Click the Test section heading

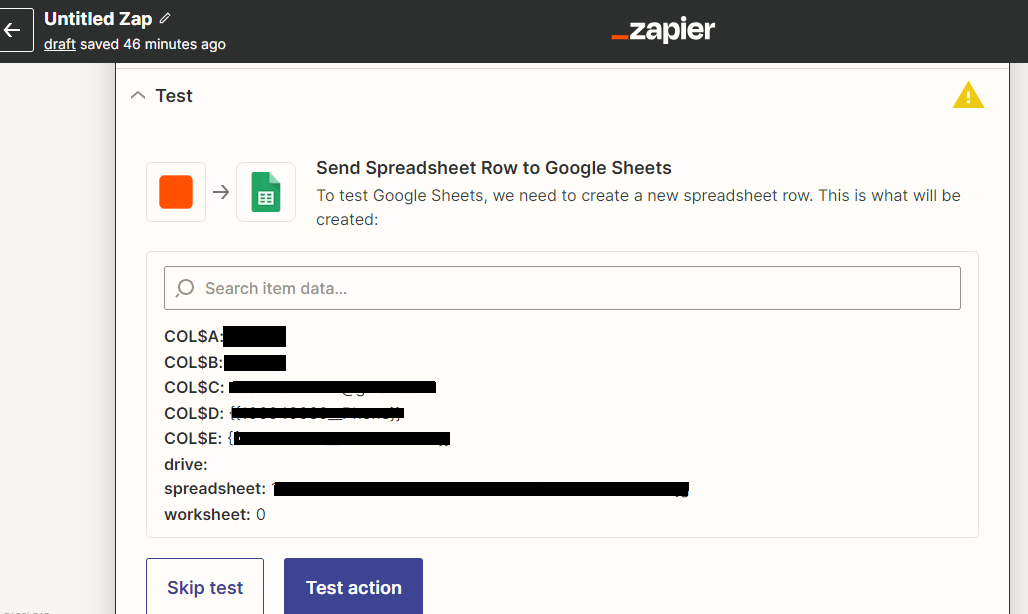174,96
